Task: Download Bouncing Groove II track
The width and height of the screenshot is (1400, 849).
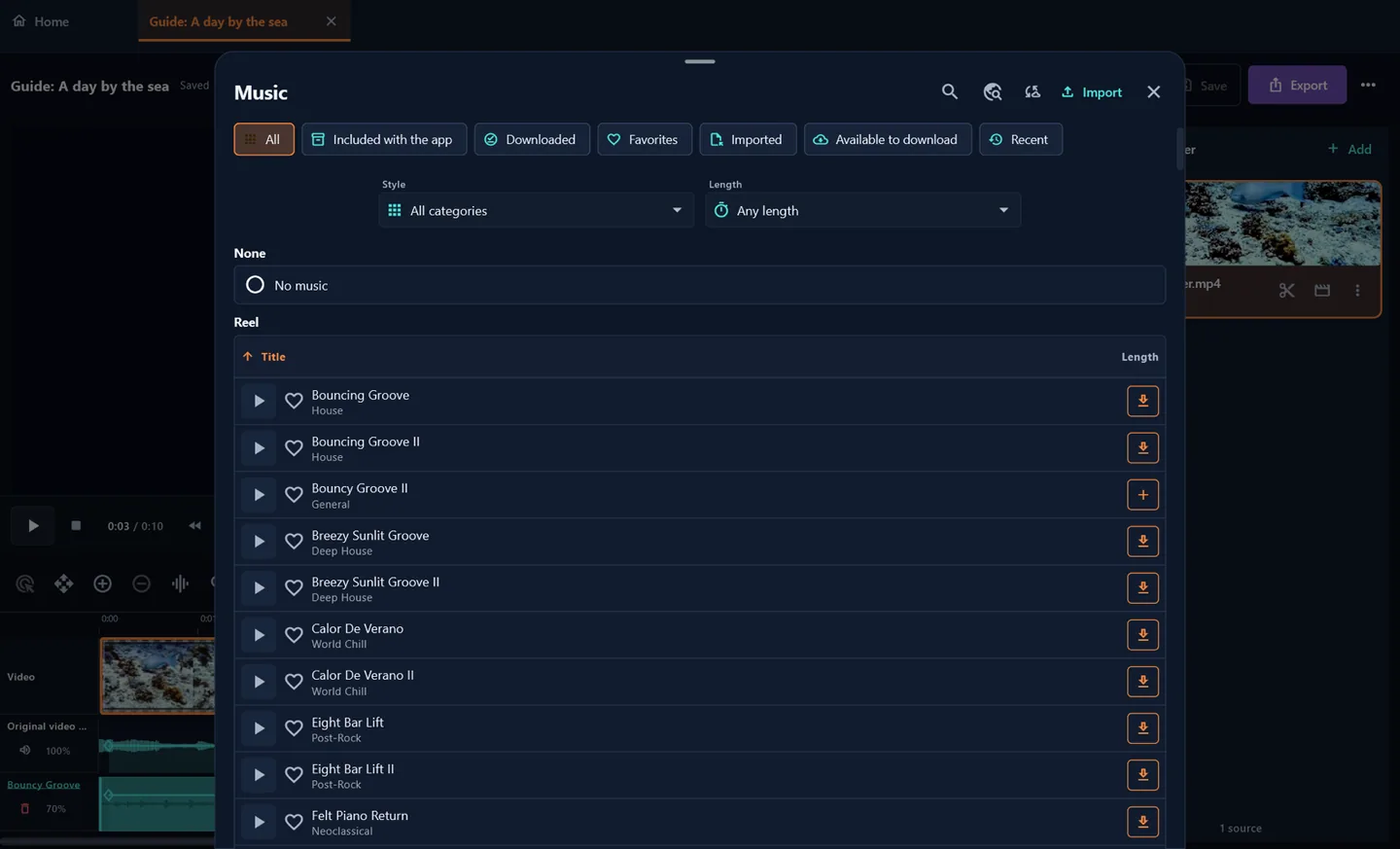Action: coord(1142,447)
